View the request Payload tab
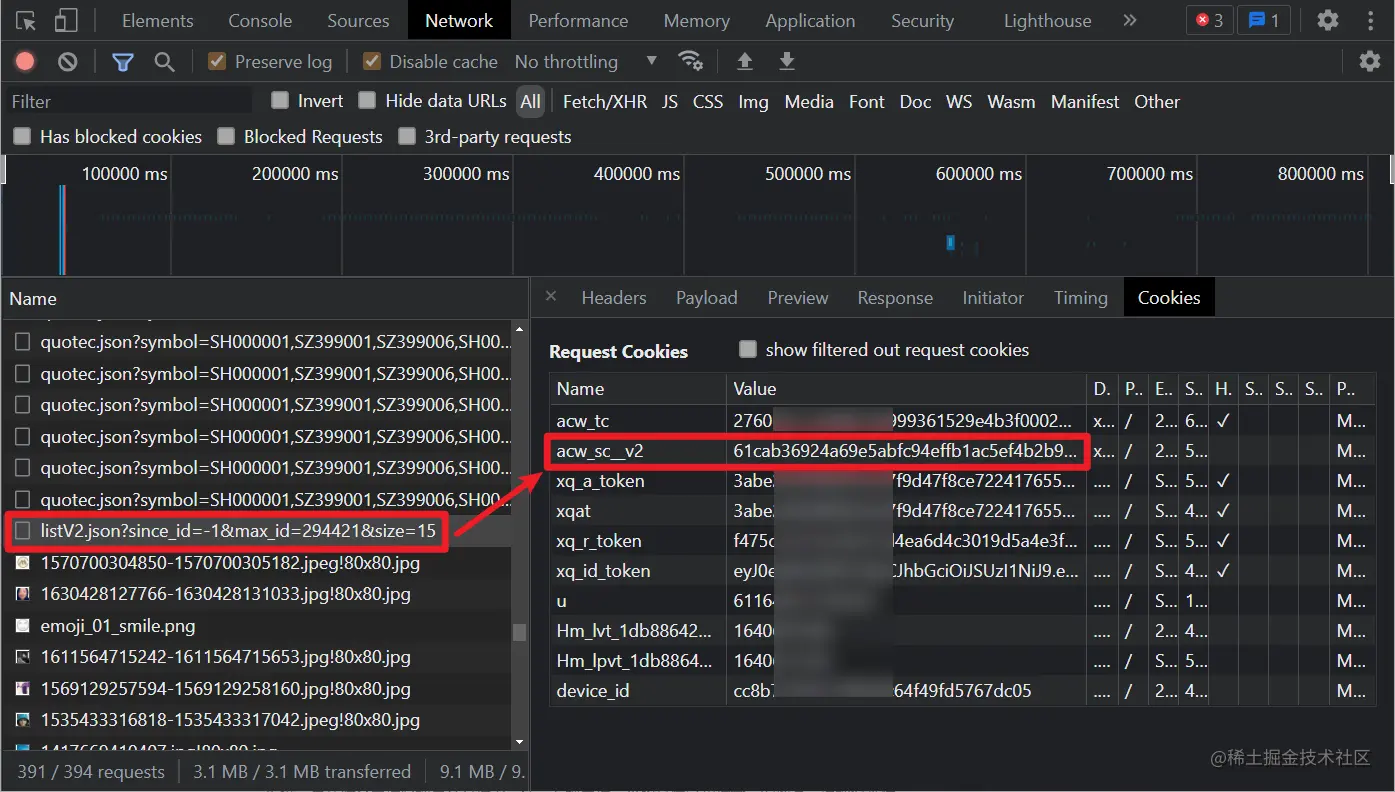1395x792 pixels. (706, 297)
